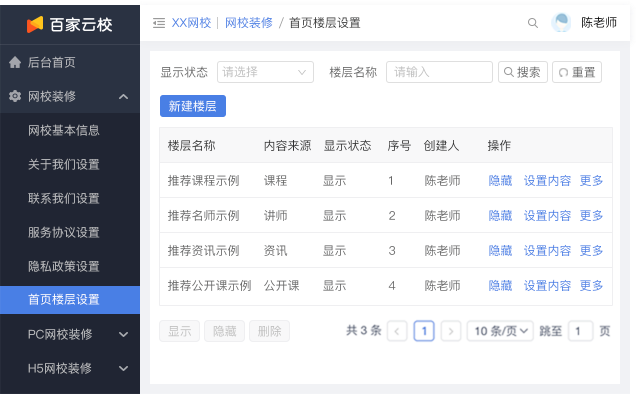Image resolution: width=637 pixels, height=394 pixels.
Task: Toggle the sidebar collapse icon in header
Action: coord(159,23)
